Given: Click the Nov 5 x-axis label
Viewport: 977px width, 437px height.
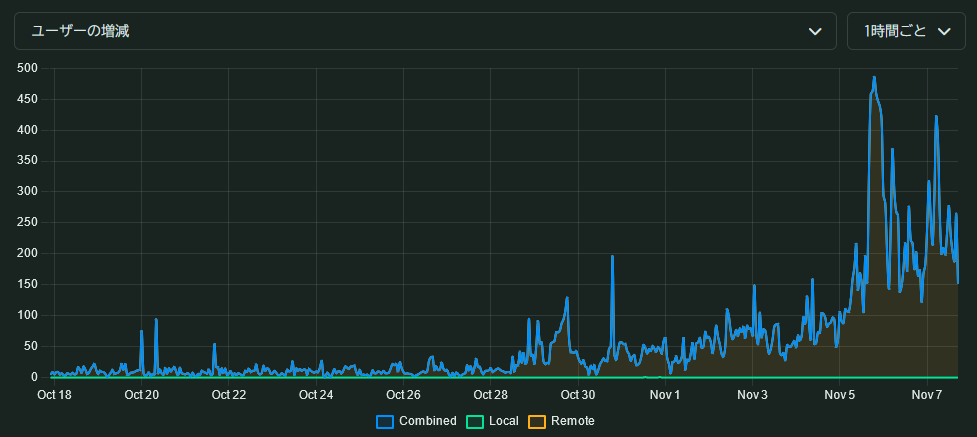Looking at the screenshot, I should [x=840, y=395].
